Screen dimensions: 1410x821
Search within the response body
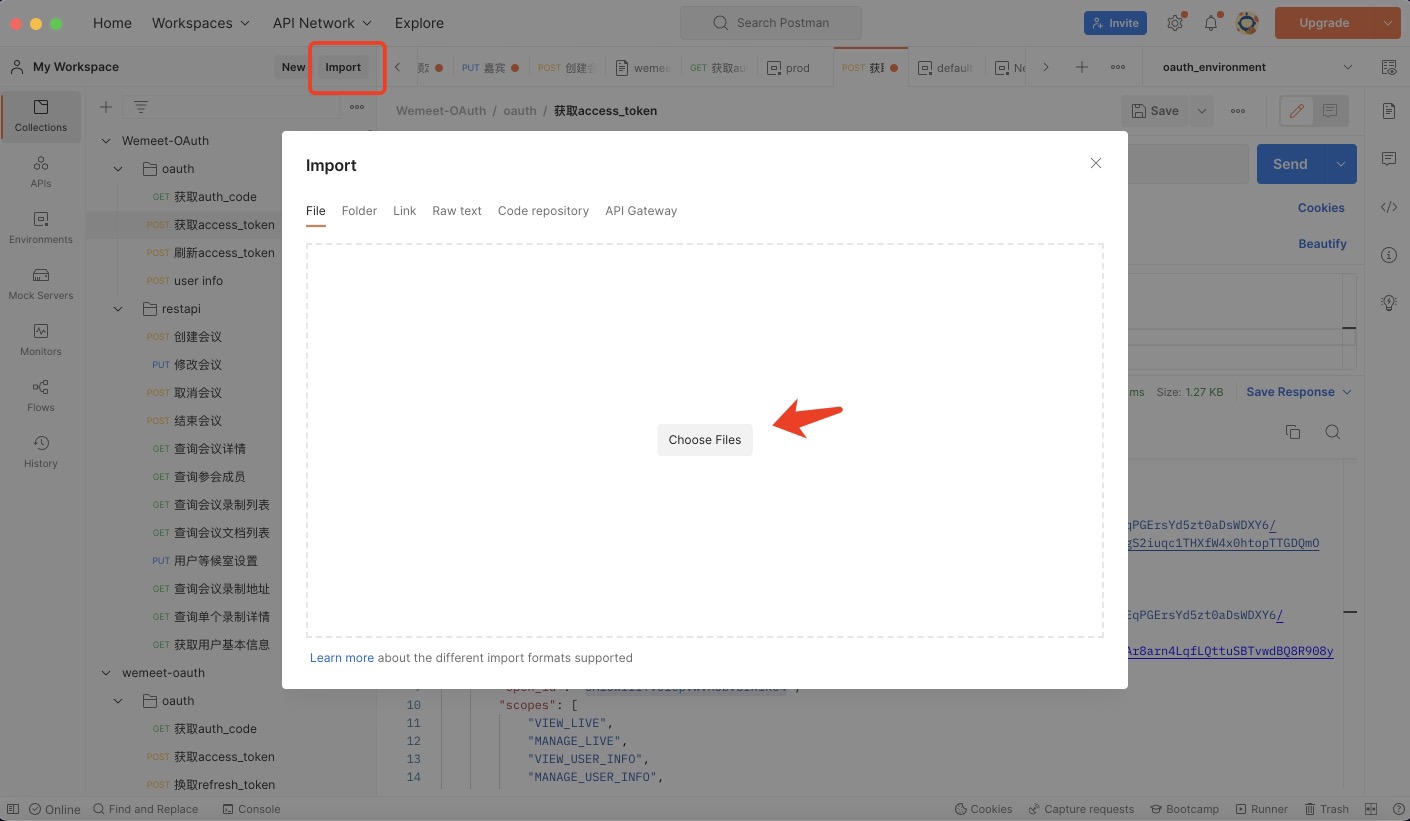(x=1332, y=432)
